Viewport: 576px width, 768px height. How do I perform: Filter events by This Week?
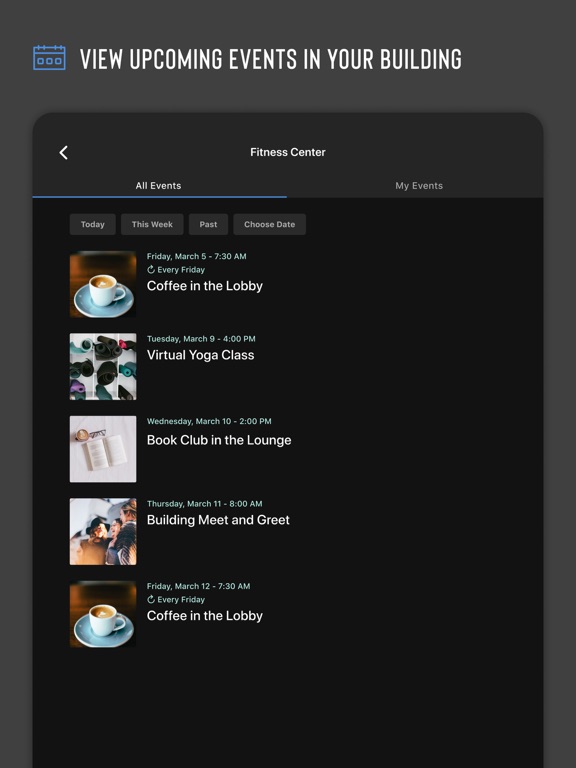(152, 224)
